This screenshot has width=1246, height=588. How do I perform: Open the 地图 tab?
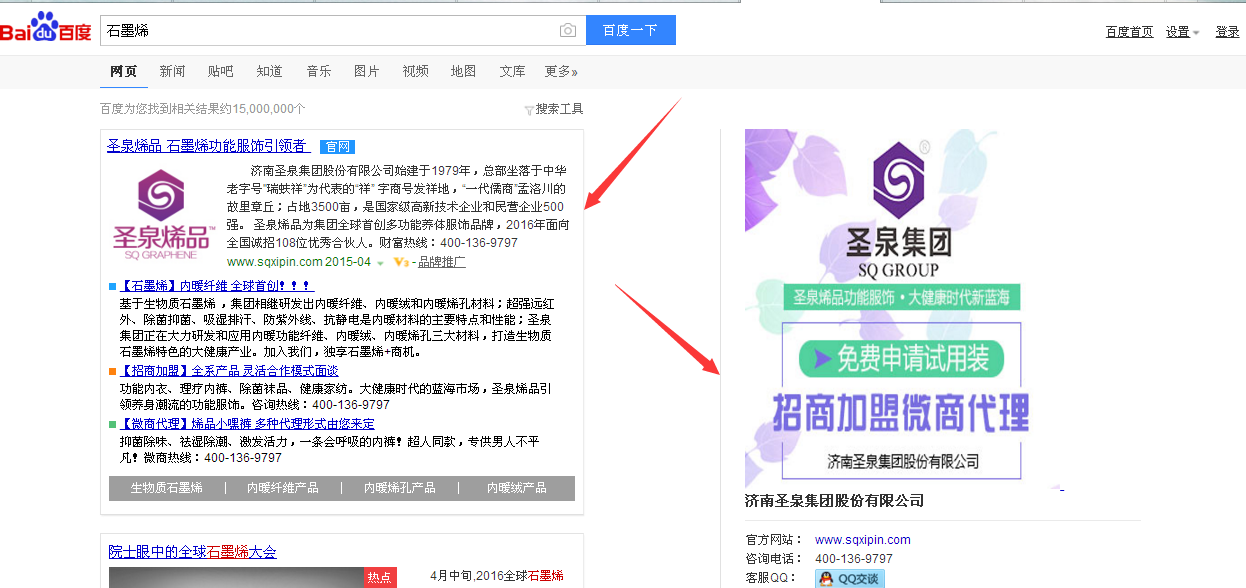pyautogui.click(x=464, y=71)
